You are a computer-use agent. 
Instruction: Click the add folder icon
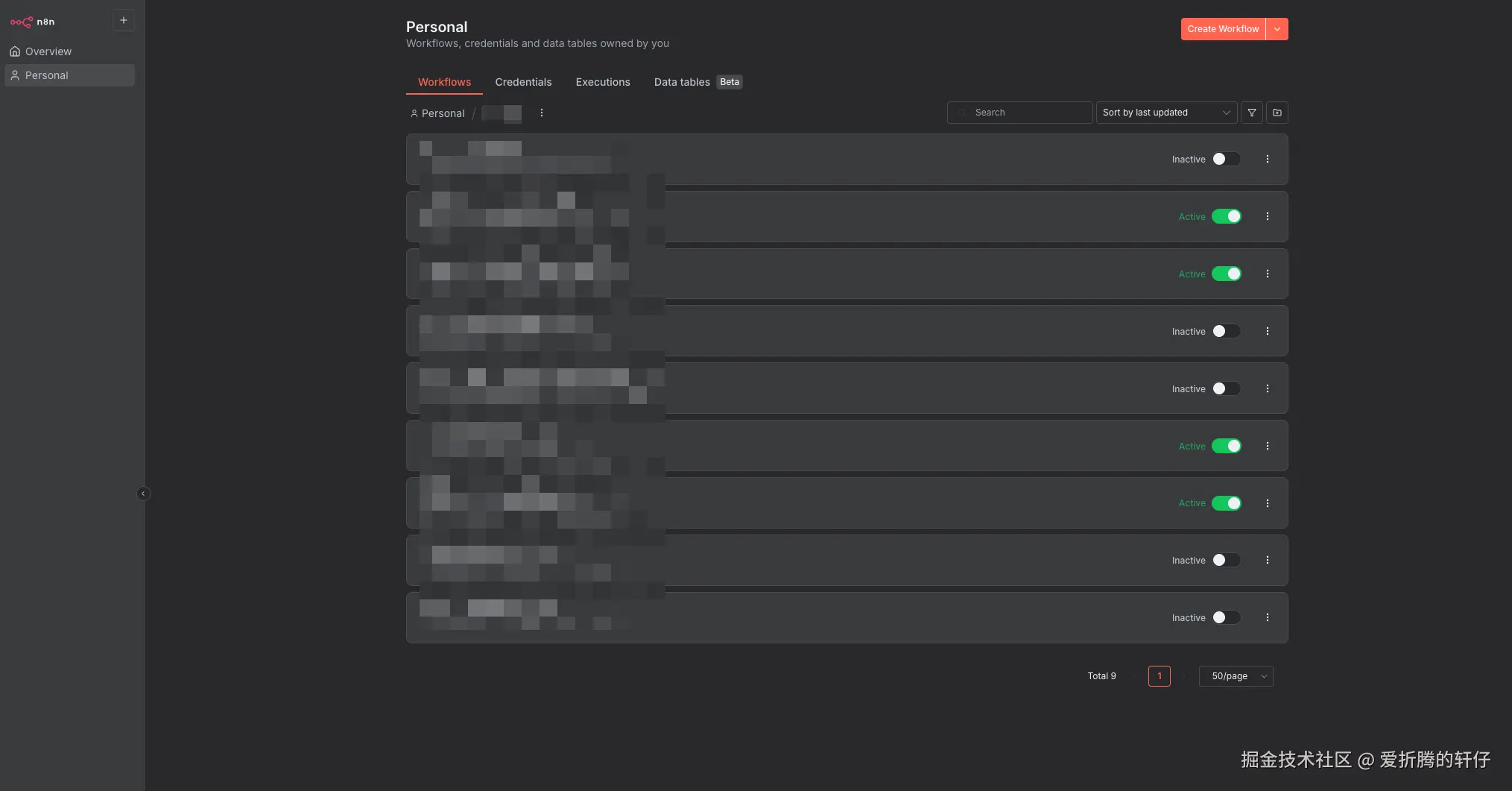click(x=1277, y=113)
